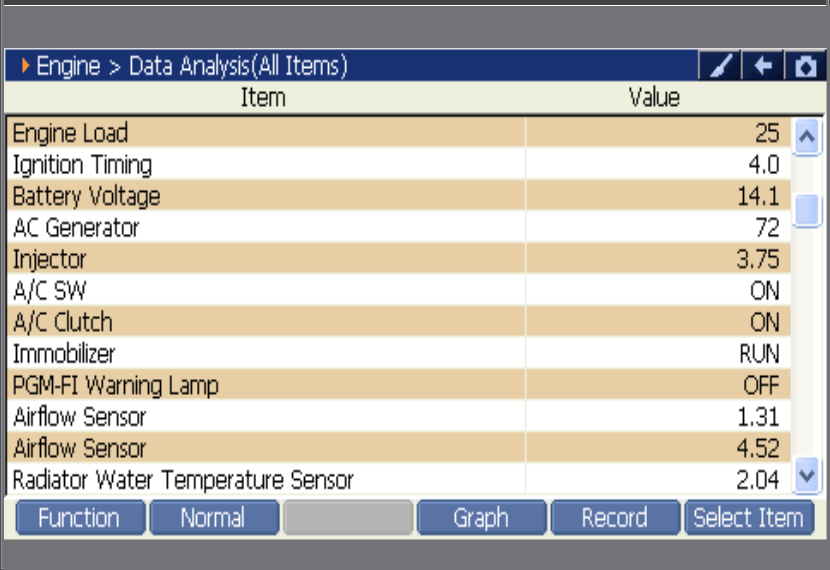Click the scroll up arrow
Screen dimensions: 830x570
pos(806,137)
